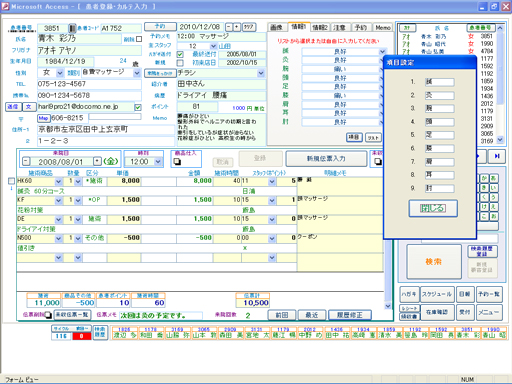512x384 pixels.
Task: Open the 自費マッサージ category dropdown
Action: [x=137, y=73]
